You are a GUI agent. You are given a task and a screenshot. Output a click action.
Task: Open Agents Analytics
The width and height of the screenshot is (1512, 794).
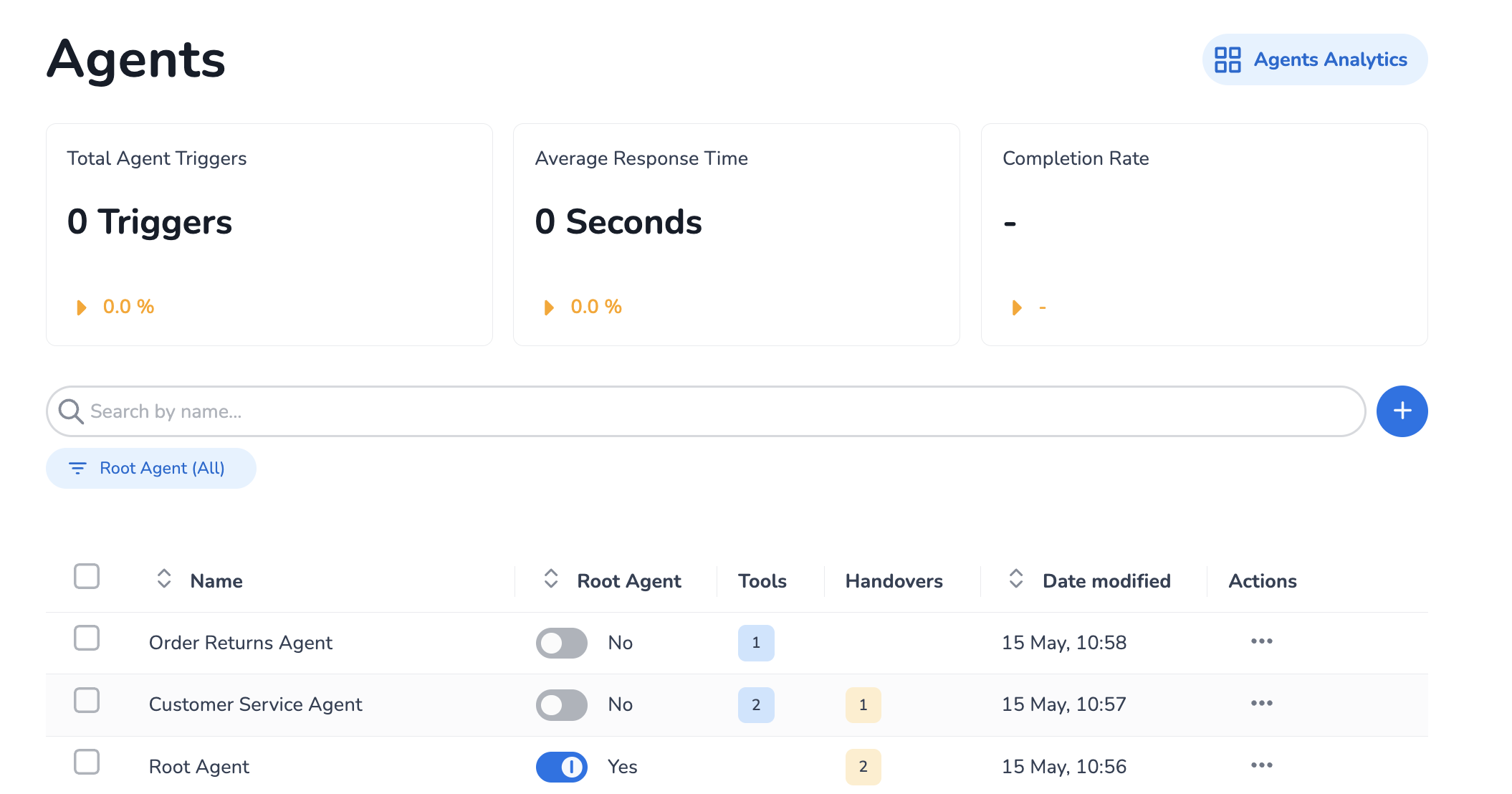pyautogui.click(x=1314, y=59)
